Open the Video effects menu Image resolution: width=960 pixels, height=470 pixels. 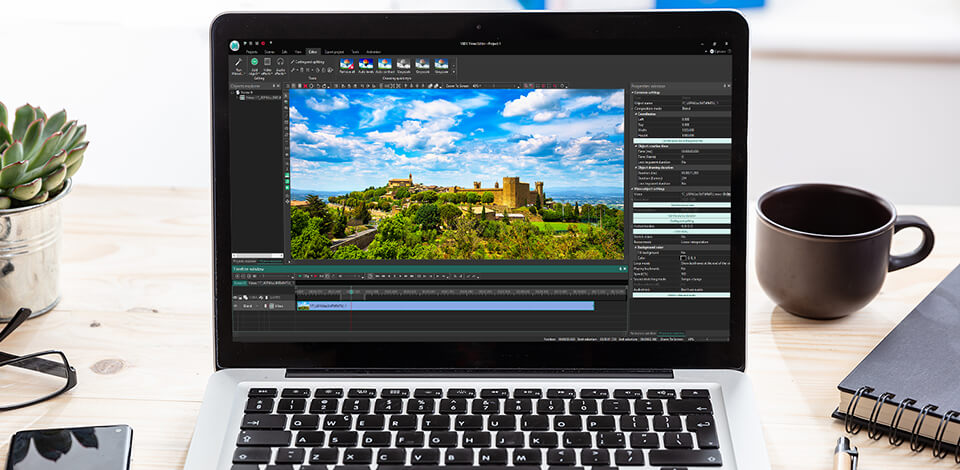pyautogui.click(x=267, y=66)
